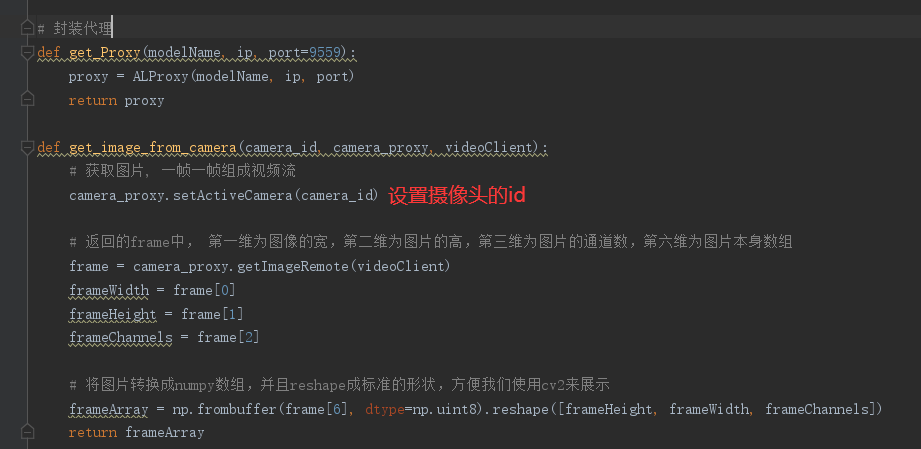Click the def keyword before get_image_from_camera

tap(49, 148)
